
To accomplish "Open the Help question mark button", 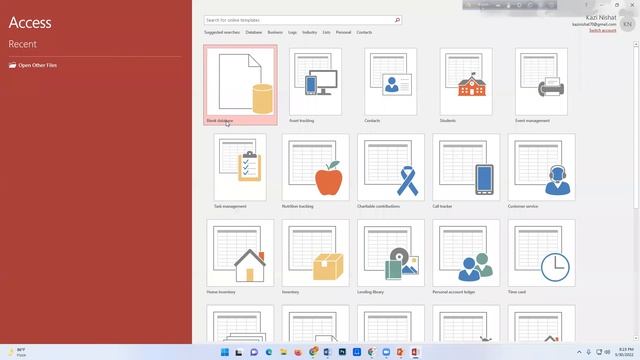I will 586,5.
